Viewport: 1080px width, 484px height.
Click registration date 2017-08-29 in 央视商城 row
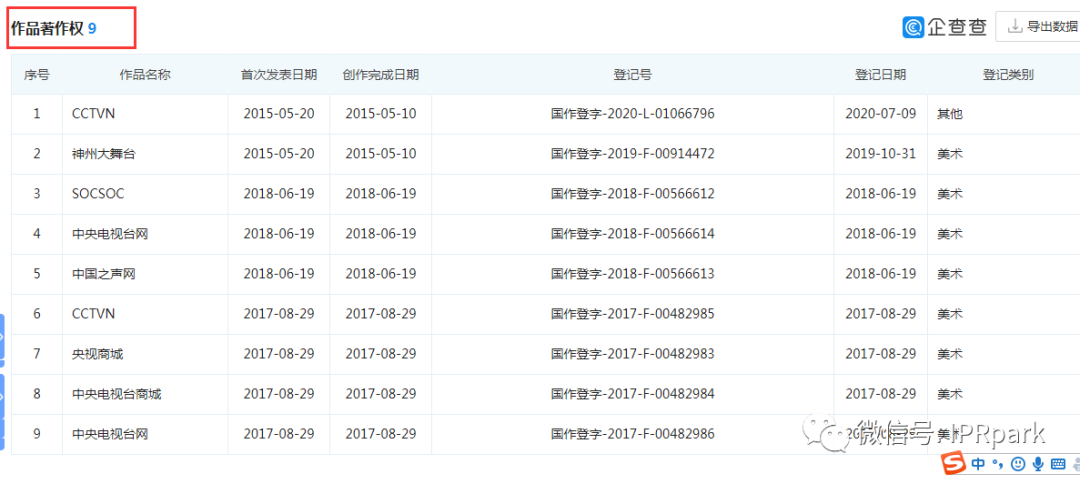[880, 354]
